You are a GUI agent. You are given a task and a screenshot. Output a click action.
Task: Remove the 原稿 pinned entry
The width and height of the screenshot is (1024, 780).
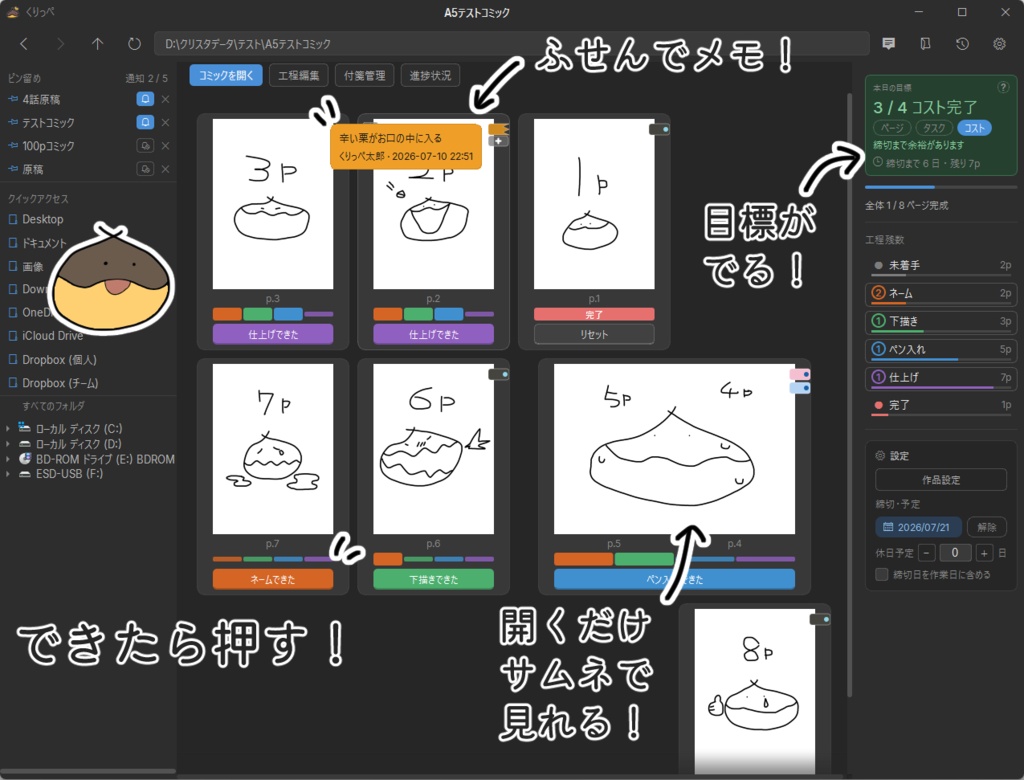(165, 169)
